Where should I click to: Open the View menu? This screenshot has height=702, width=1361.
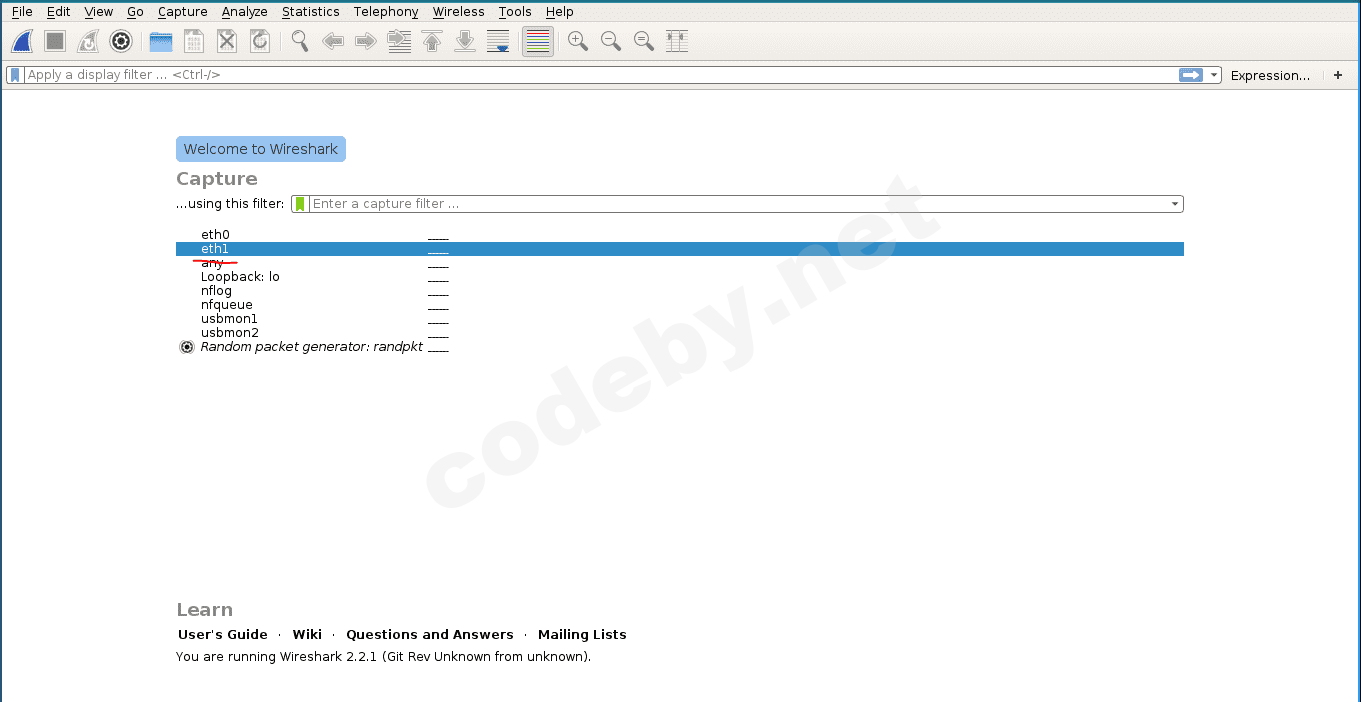(99, 12)
